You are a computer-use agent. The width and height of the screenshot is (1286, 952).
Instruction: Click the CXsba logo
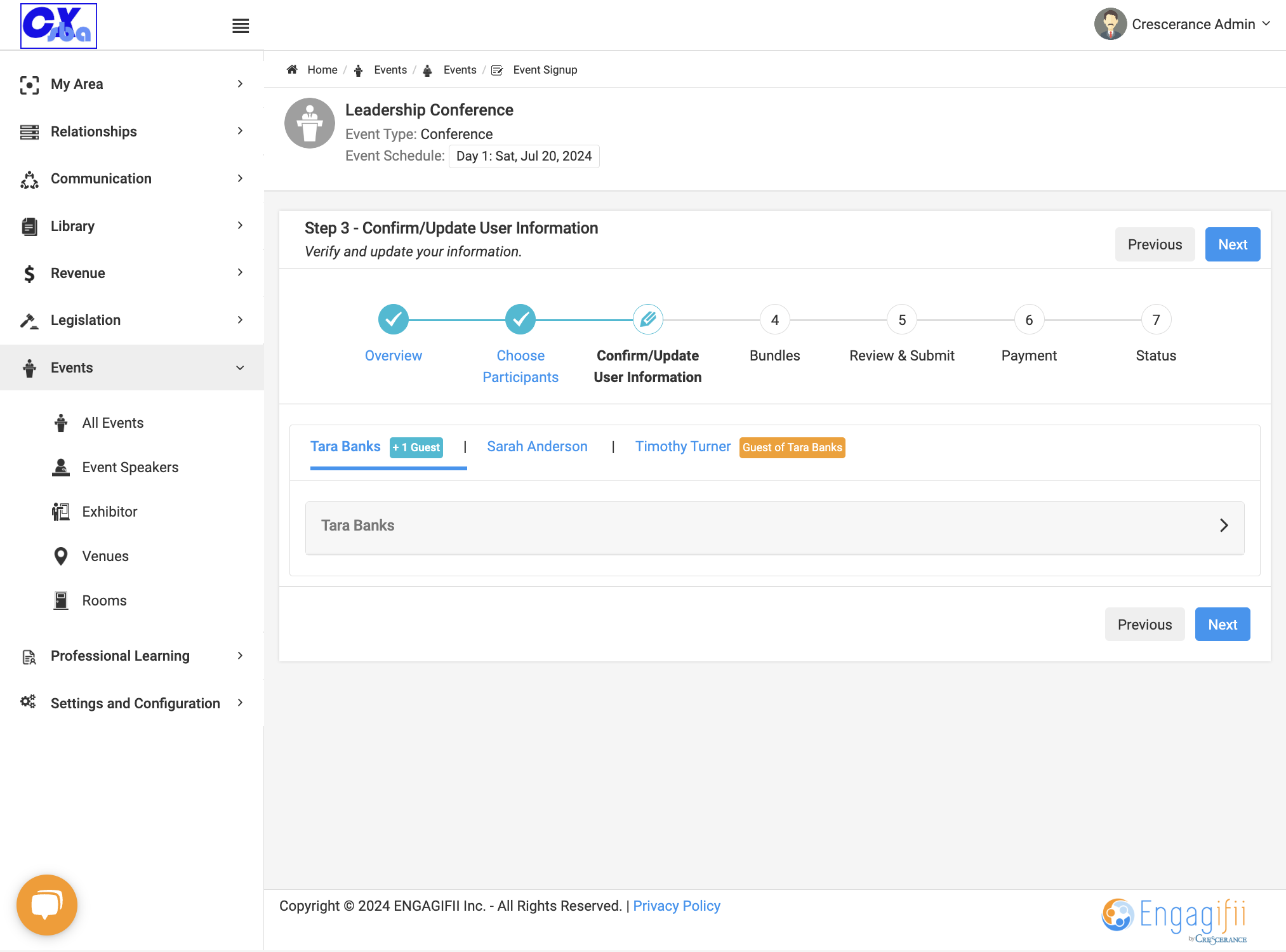59,26
